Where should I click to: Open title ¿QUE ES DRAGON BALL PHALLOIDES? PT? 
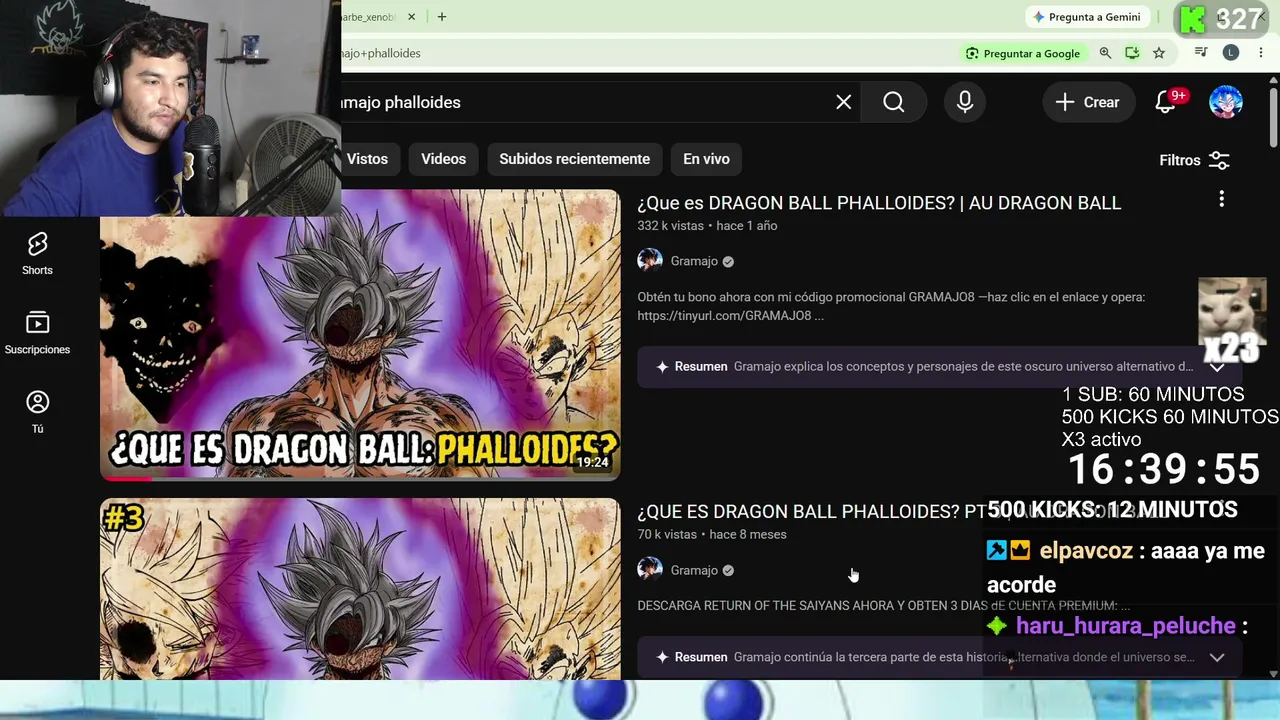(810, 511)
